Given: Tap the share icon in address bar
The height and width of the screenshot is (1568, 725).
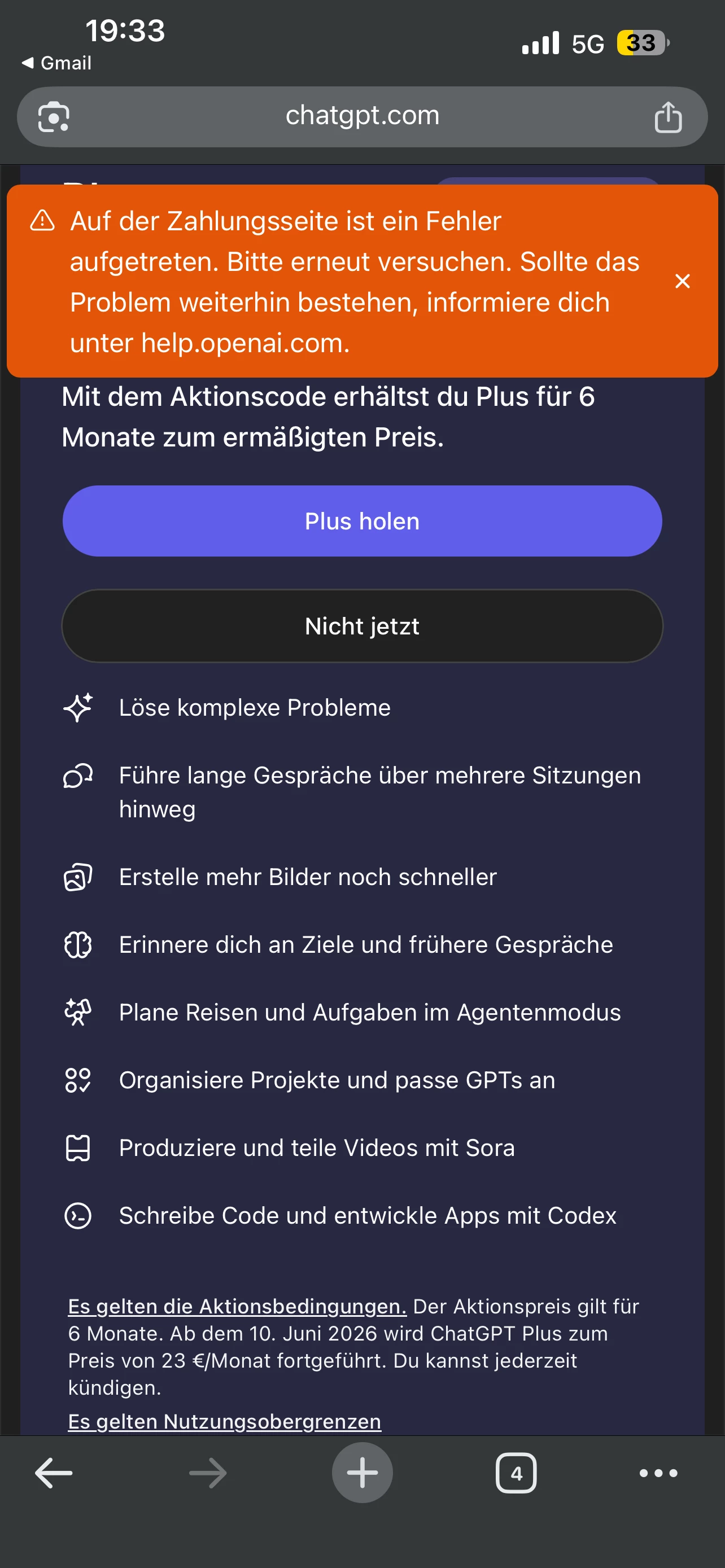Looking at the screenshot, I should click(x=668, y=117).
